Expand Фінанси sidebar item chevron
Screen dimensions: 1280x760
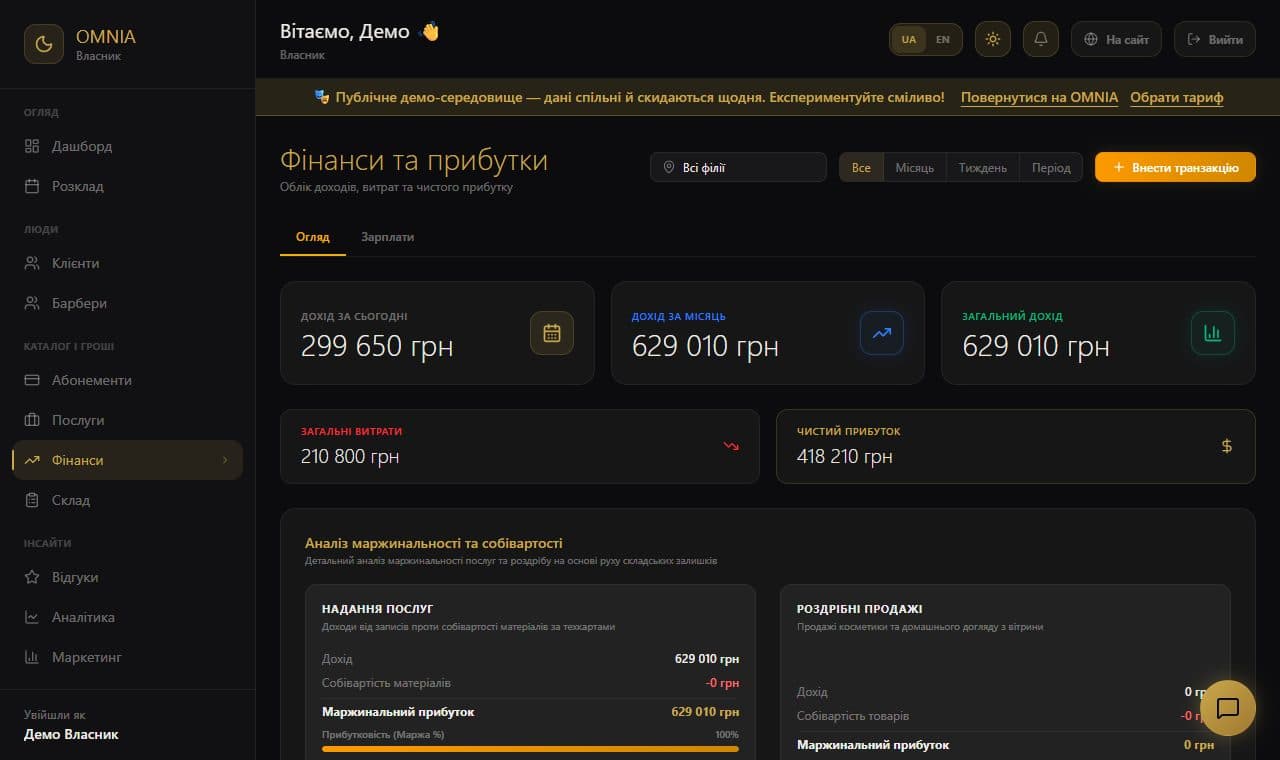click(x=225, y=460)
